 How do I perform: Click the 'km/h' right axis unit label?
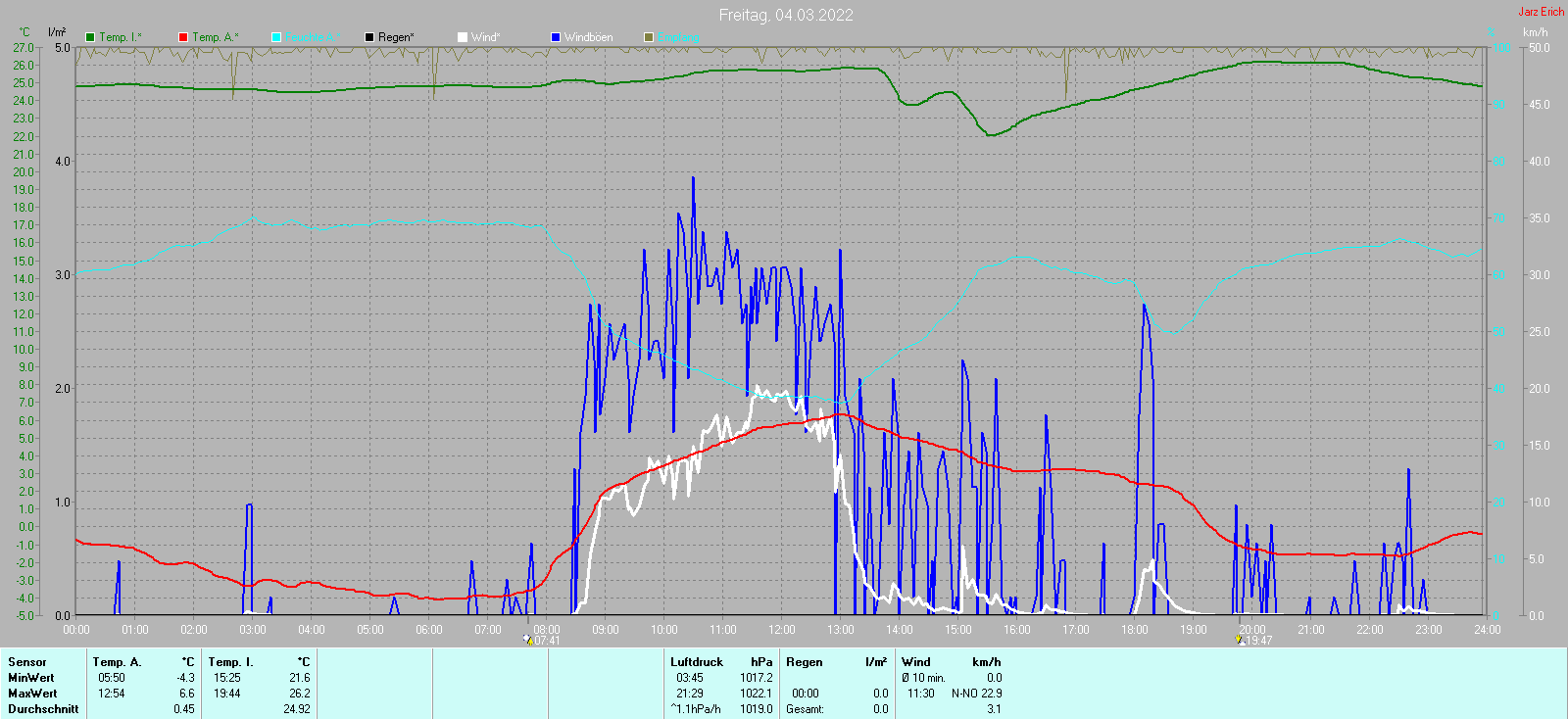coord(1536,32)
